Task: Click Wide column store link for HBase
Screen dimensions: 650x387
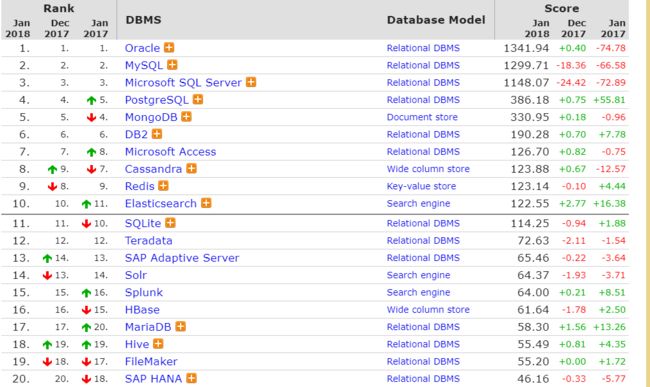Action: (428, 310)
